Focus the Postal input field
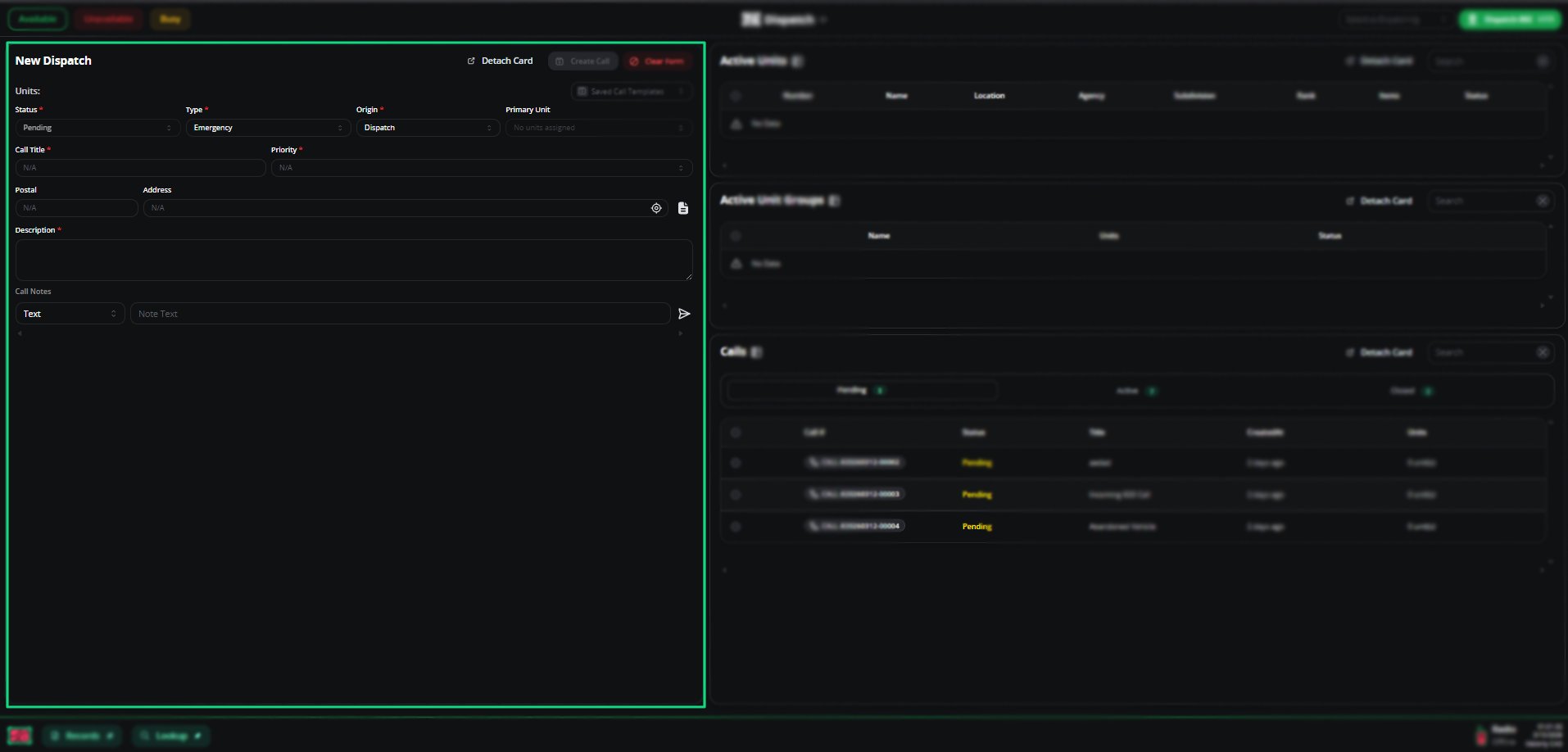 pyautogui.click(x=76, y=208)
